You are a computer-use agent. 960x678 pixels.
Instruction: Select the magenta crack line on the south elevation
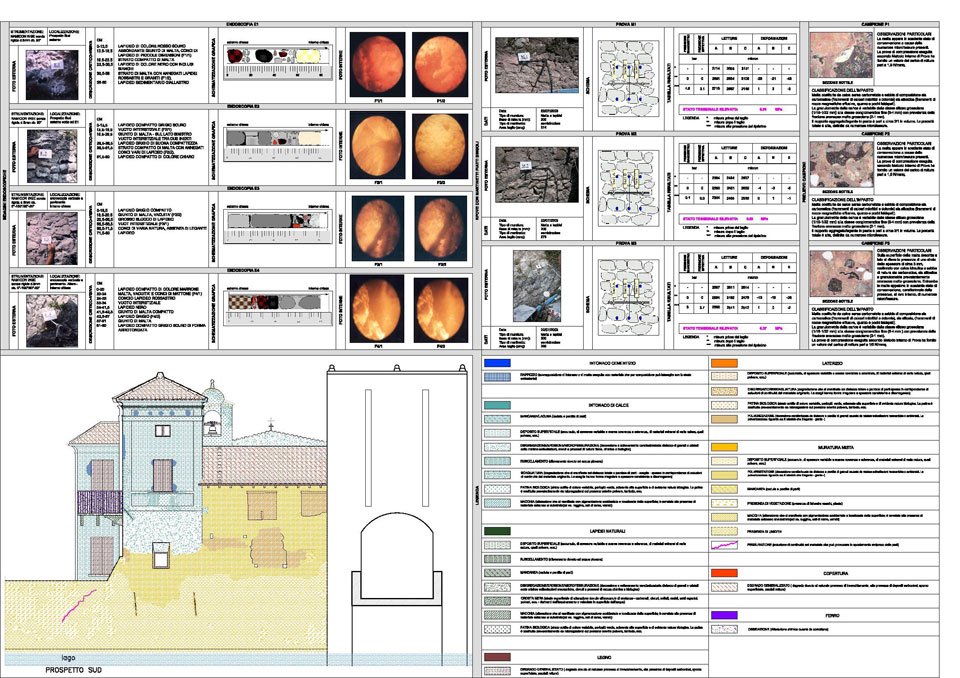79,605
